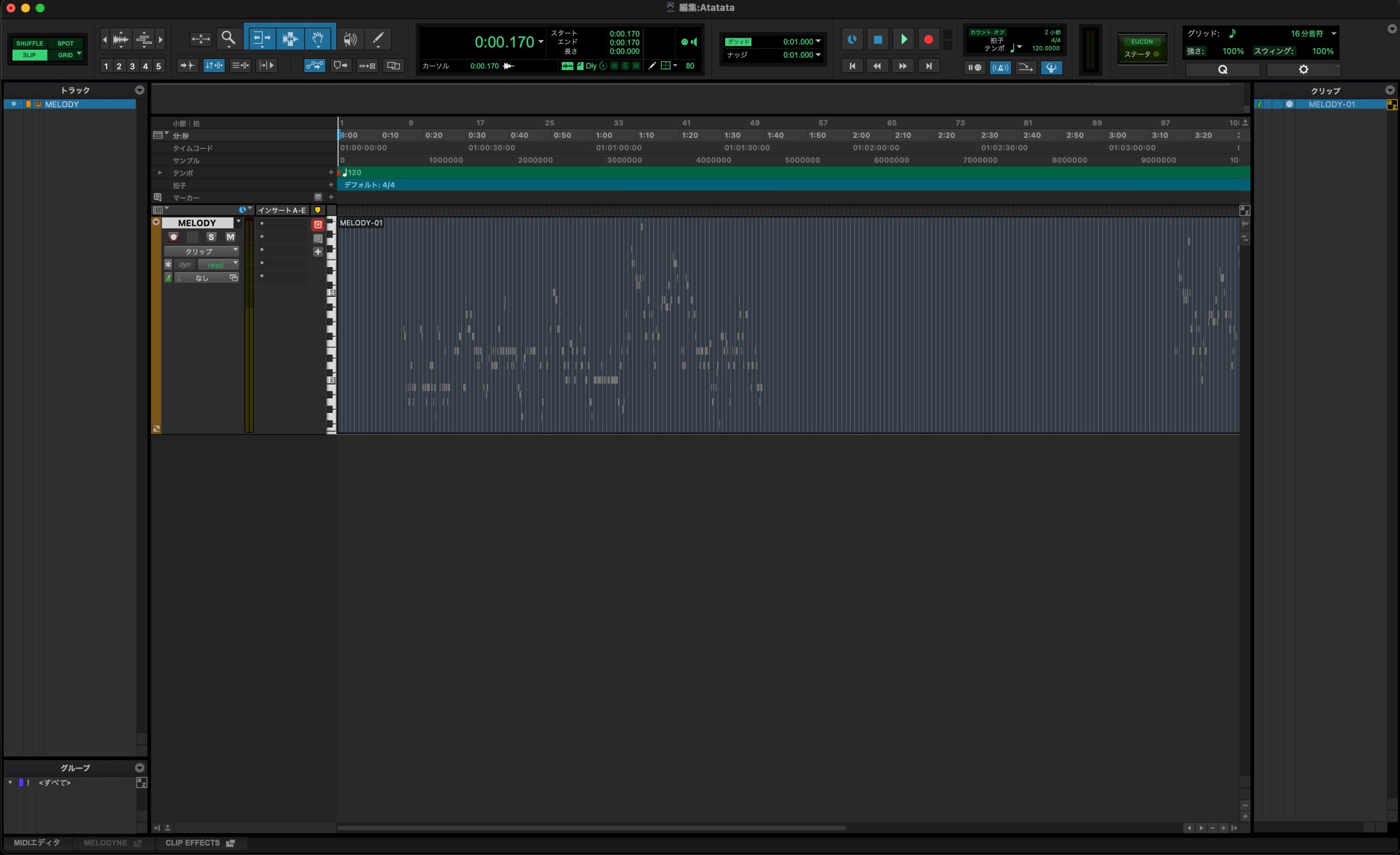Select the Zoomer magnifying glass tool
1400x855 pixels.
coord(229,39)
